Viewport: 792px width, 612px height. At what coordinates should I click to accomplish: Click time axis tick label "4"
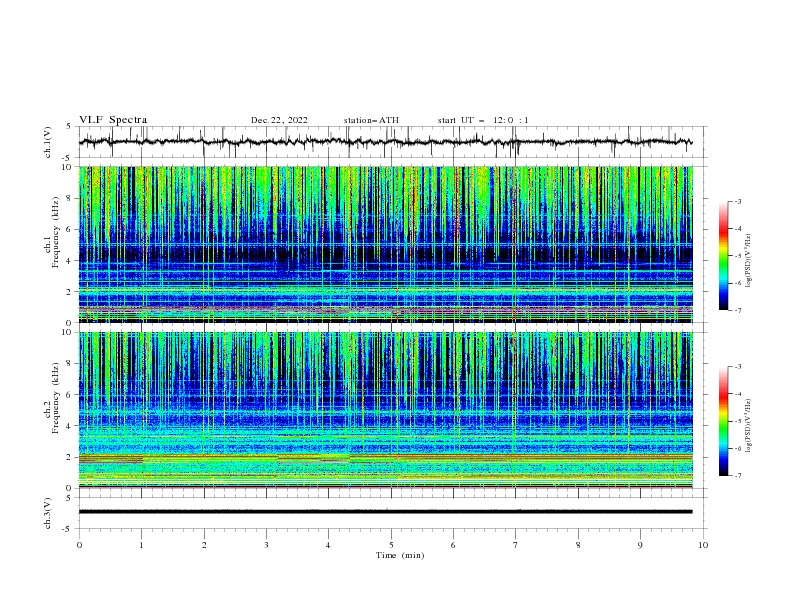pyautogui.click(x=328, y=545)
